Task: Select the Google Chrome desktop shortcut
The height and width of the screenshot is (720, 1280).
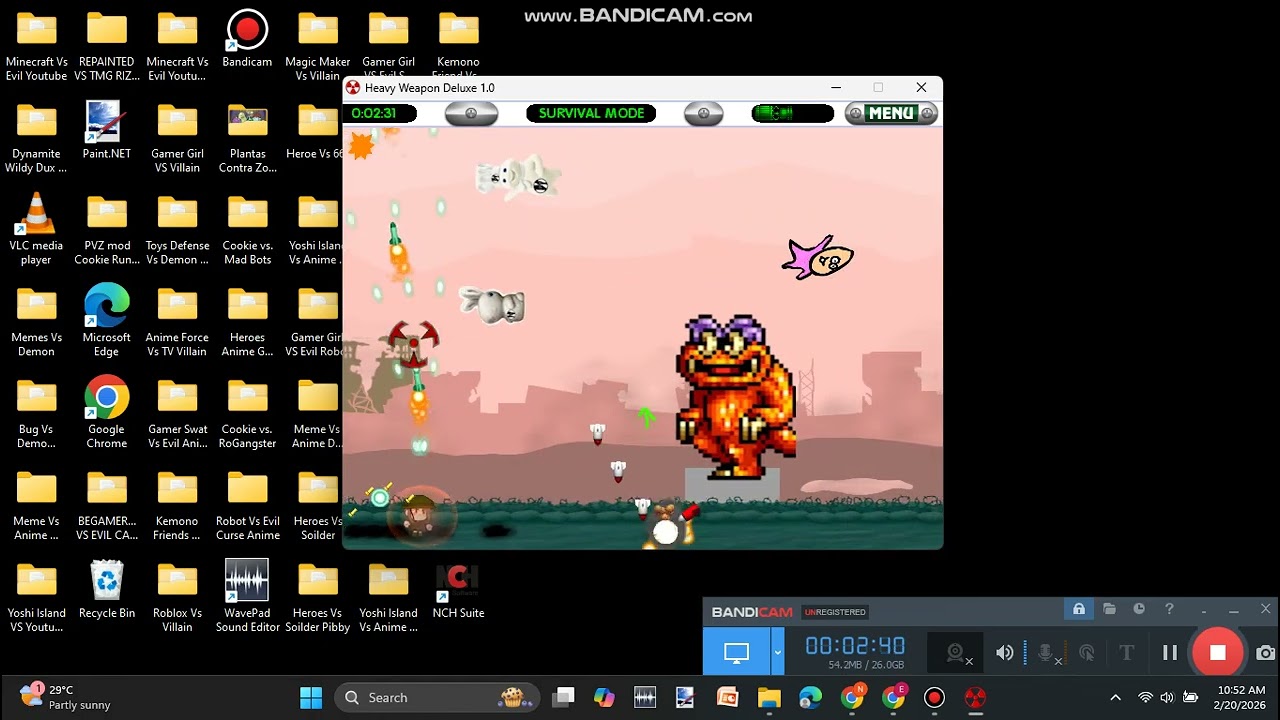Action: click(x=107, y=413)
